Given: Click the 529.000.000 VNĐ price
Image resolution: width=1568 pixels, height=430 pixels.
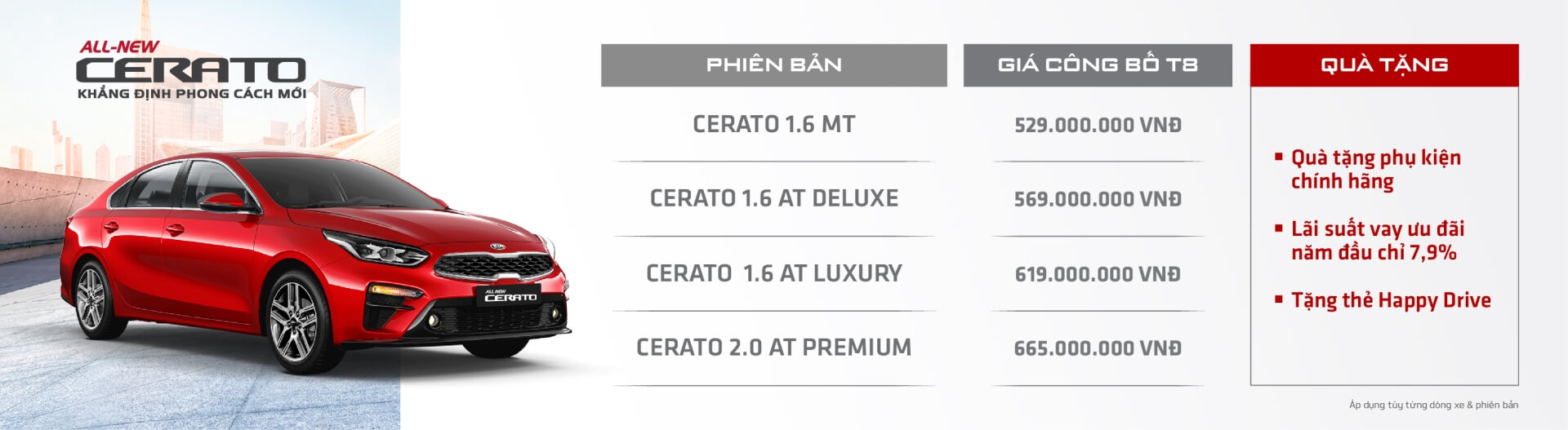Looking at the screenshot, I should coord(1097,125).
